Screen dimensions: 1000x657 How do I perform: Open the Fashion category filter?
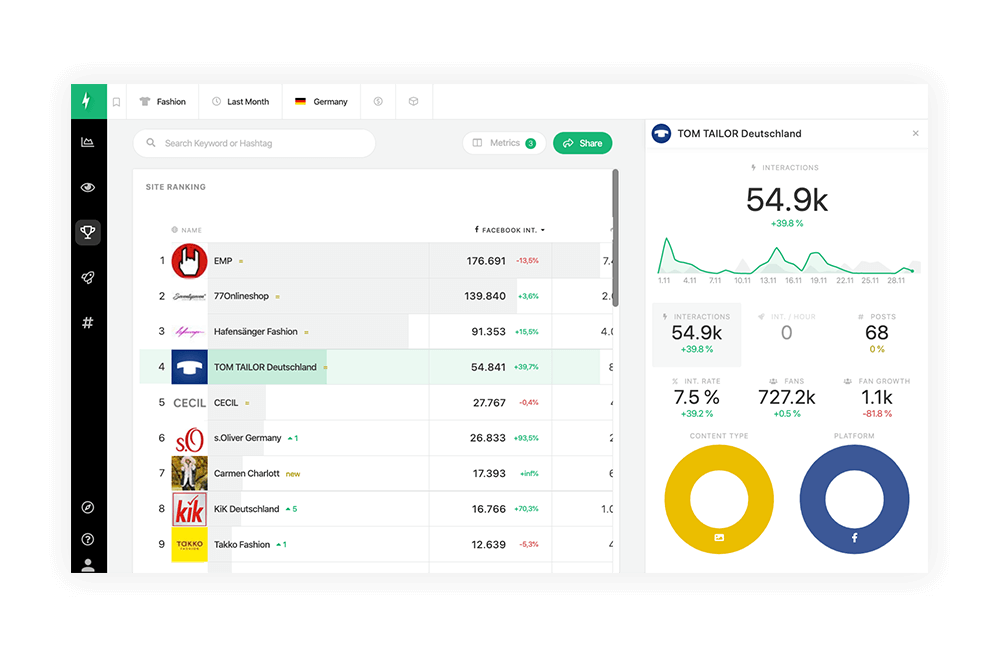tap(163, 102)
